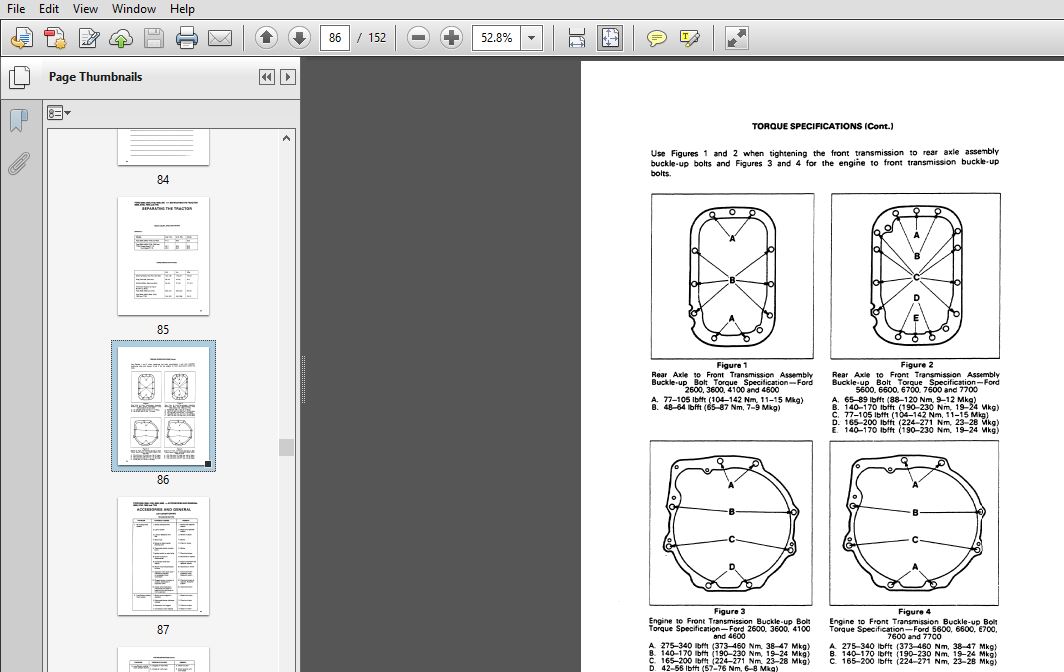Open the Help menu
1064x672 pixels.
[182, 9]
